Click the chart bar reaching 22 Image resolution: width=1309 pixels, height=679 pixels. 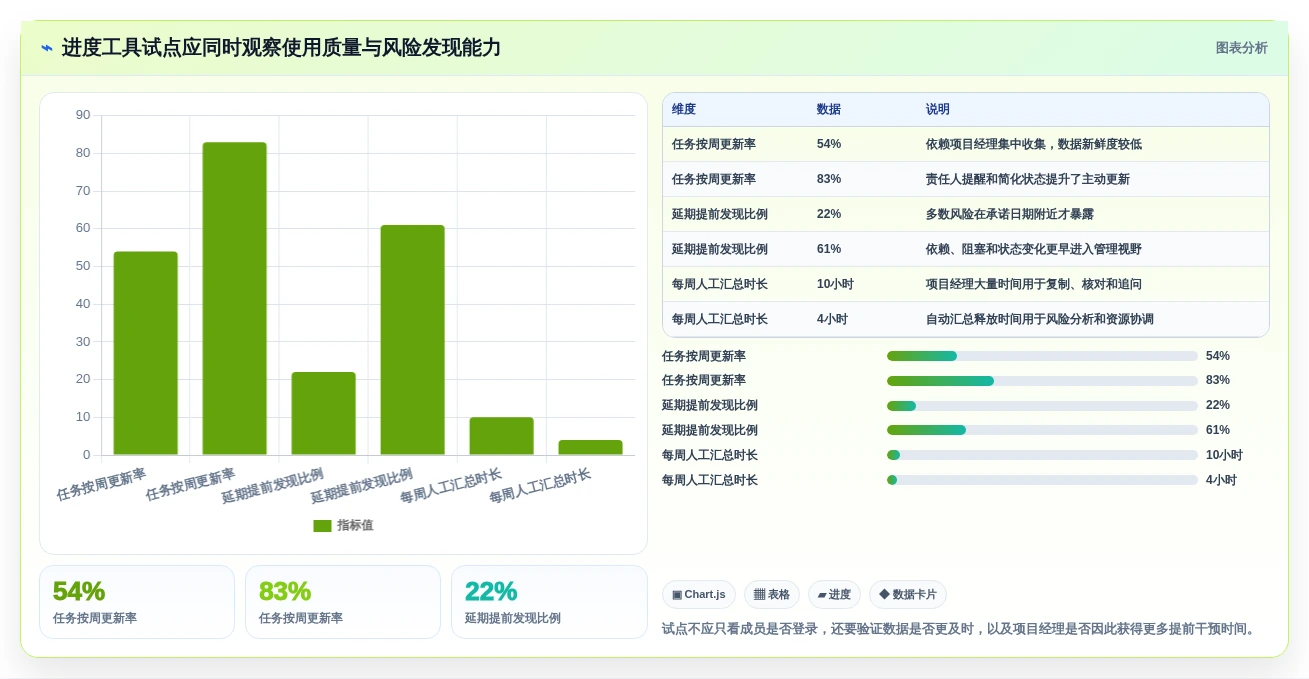point(324,414)
